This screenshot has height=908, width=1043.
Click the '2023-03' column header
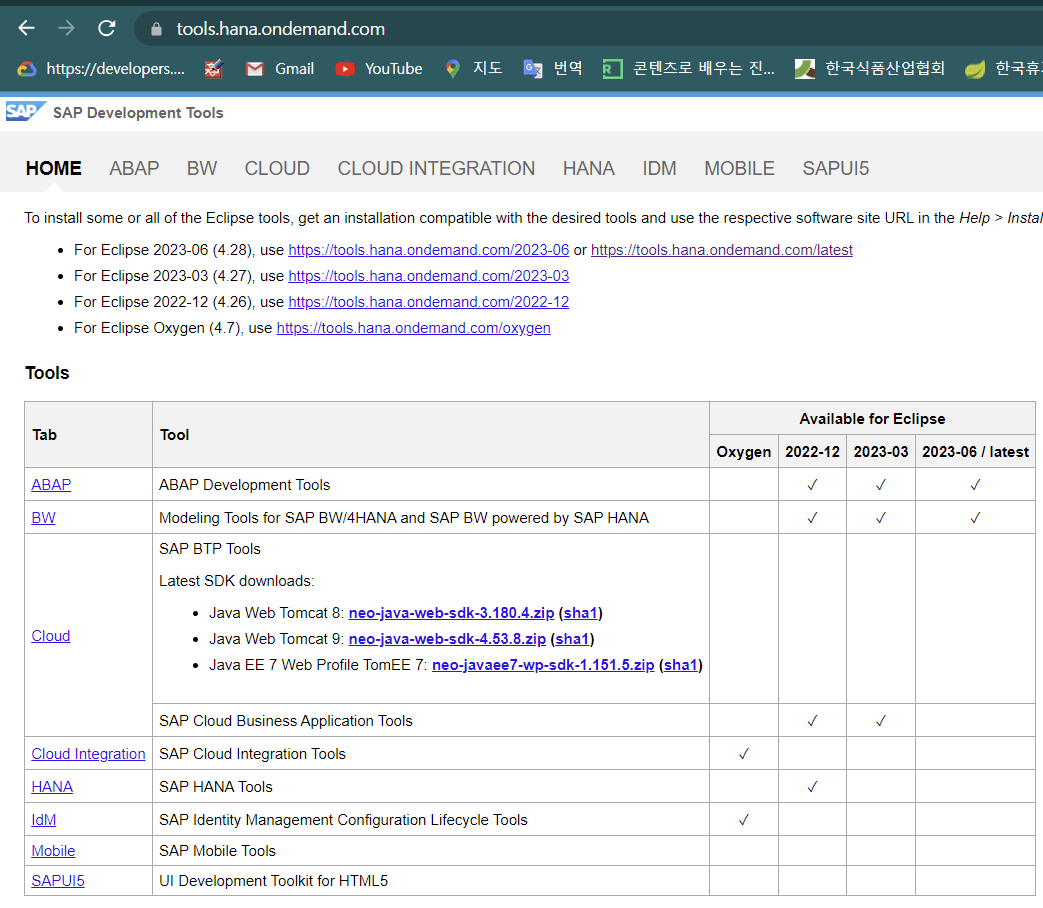click(x=881, y=452)
